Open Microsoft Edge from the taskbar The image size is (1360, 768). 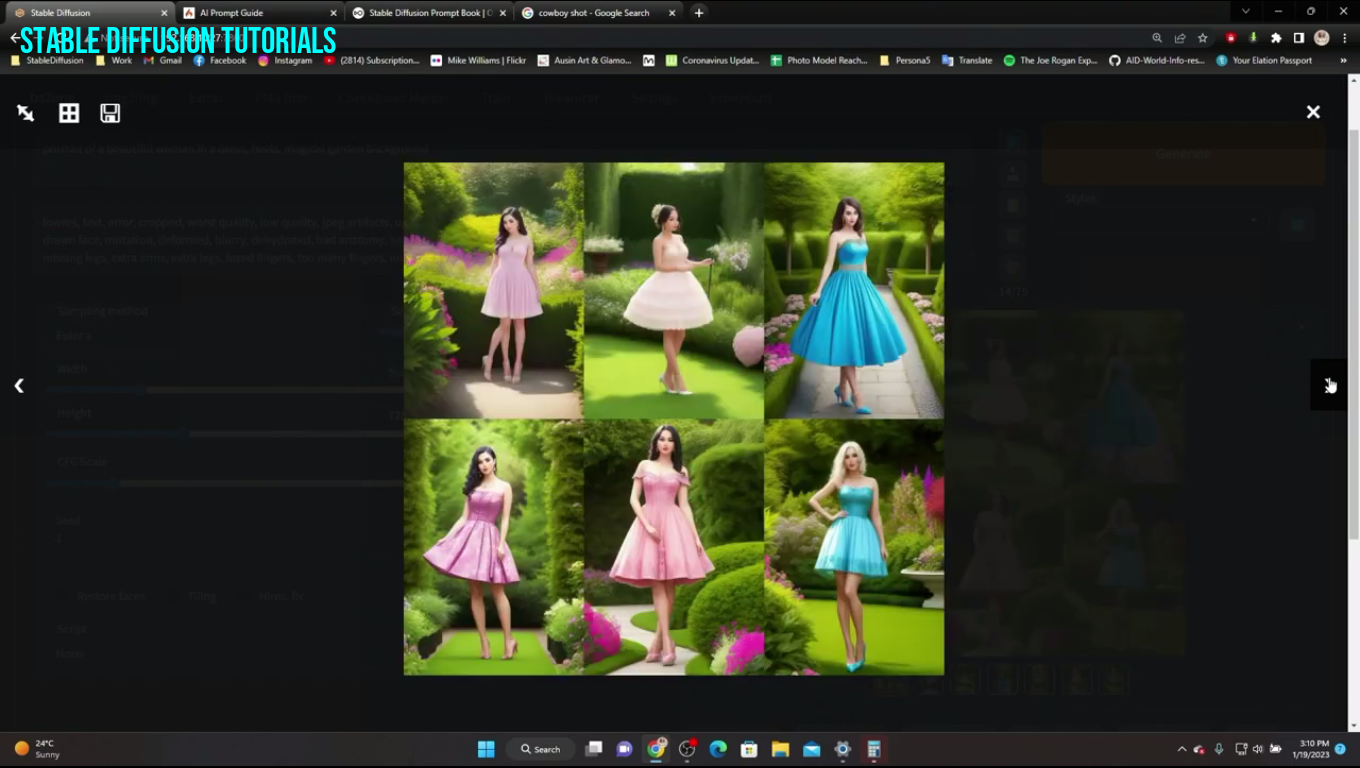[718, 749]
